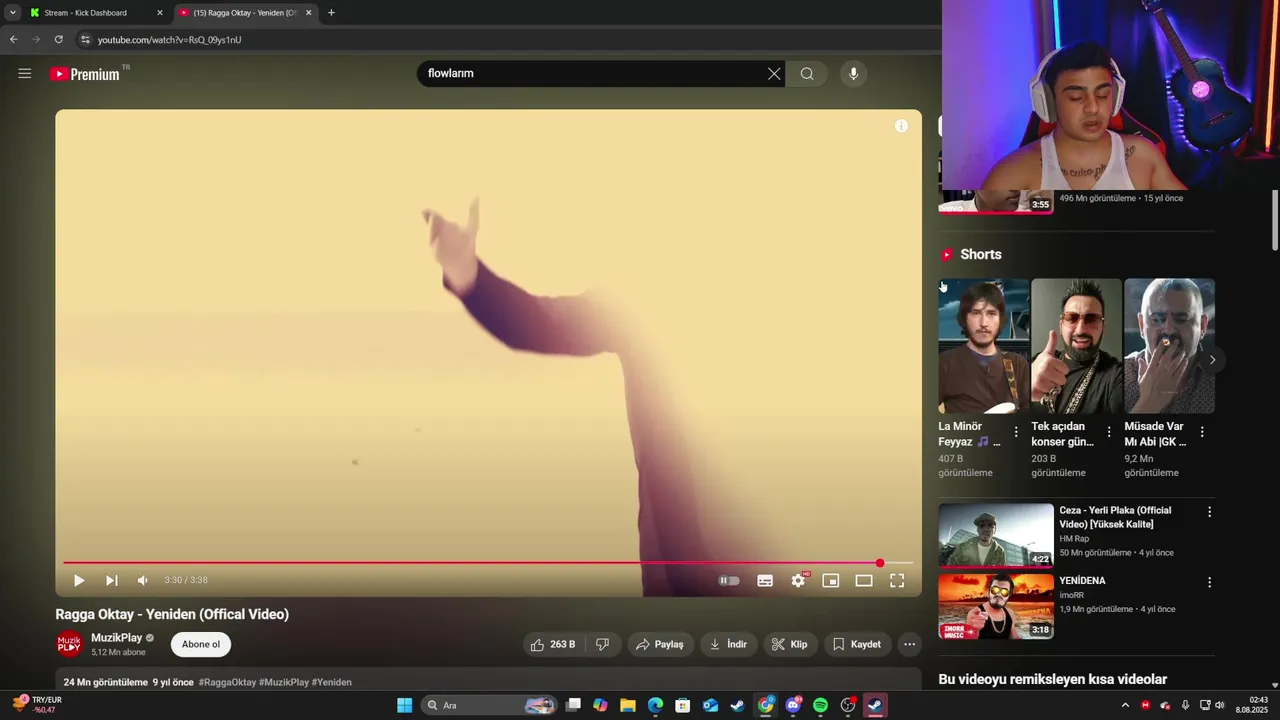The height and width of the screenshot is (720, 1280).
Task: Like the video showing 263 B
Action: [553, 644]
